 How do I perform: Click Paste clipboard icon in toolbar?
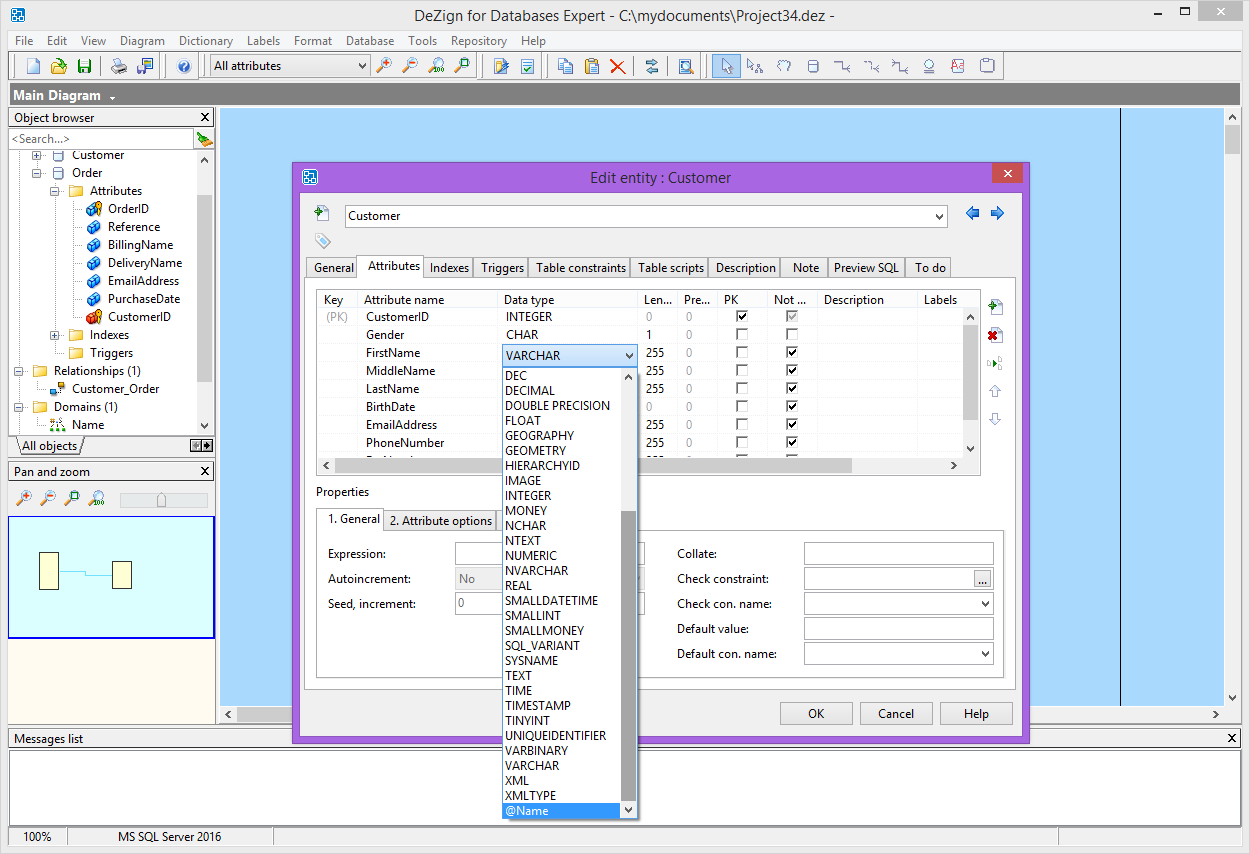[592, 67]
